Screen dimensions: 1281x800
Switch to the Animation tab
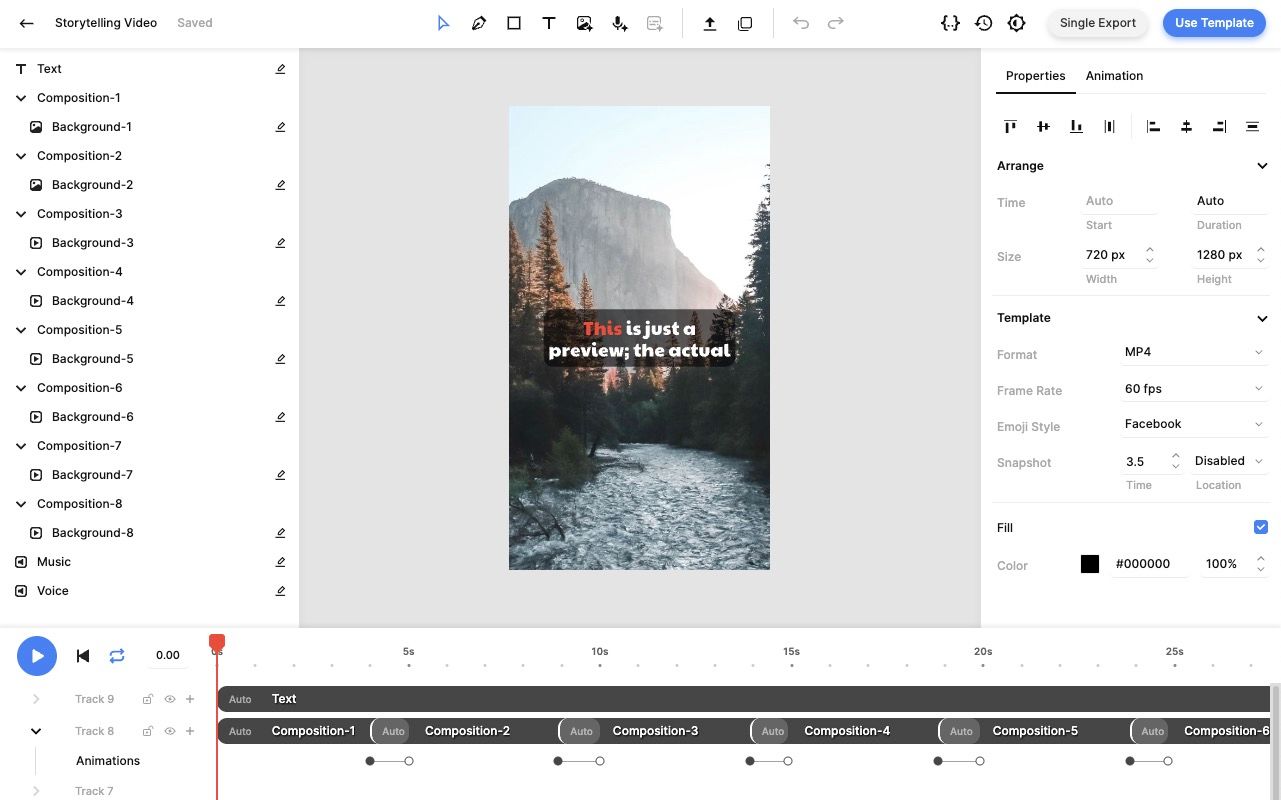pos(1114,76)
